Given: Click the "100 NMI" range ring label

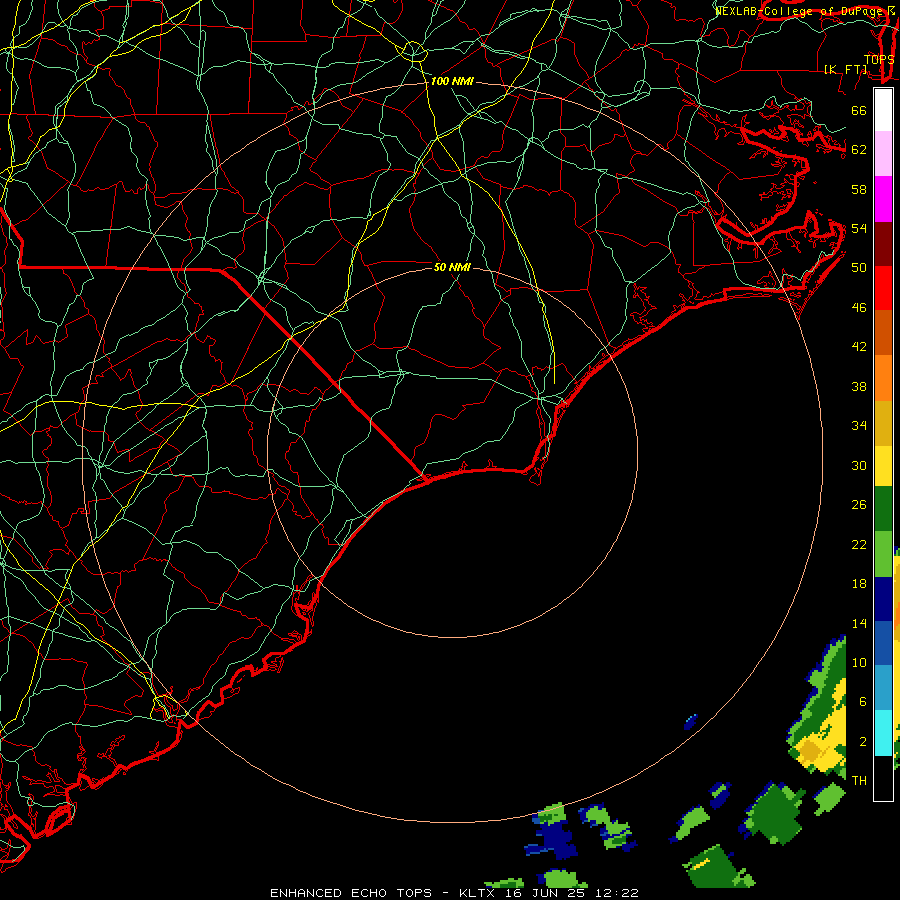Looking at the screenshot, I should click(452, 81).
